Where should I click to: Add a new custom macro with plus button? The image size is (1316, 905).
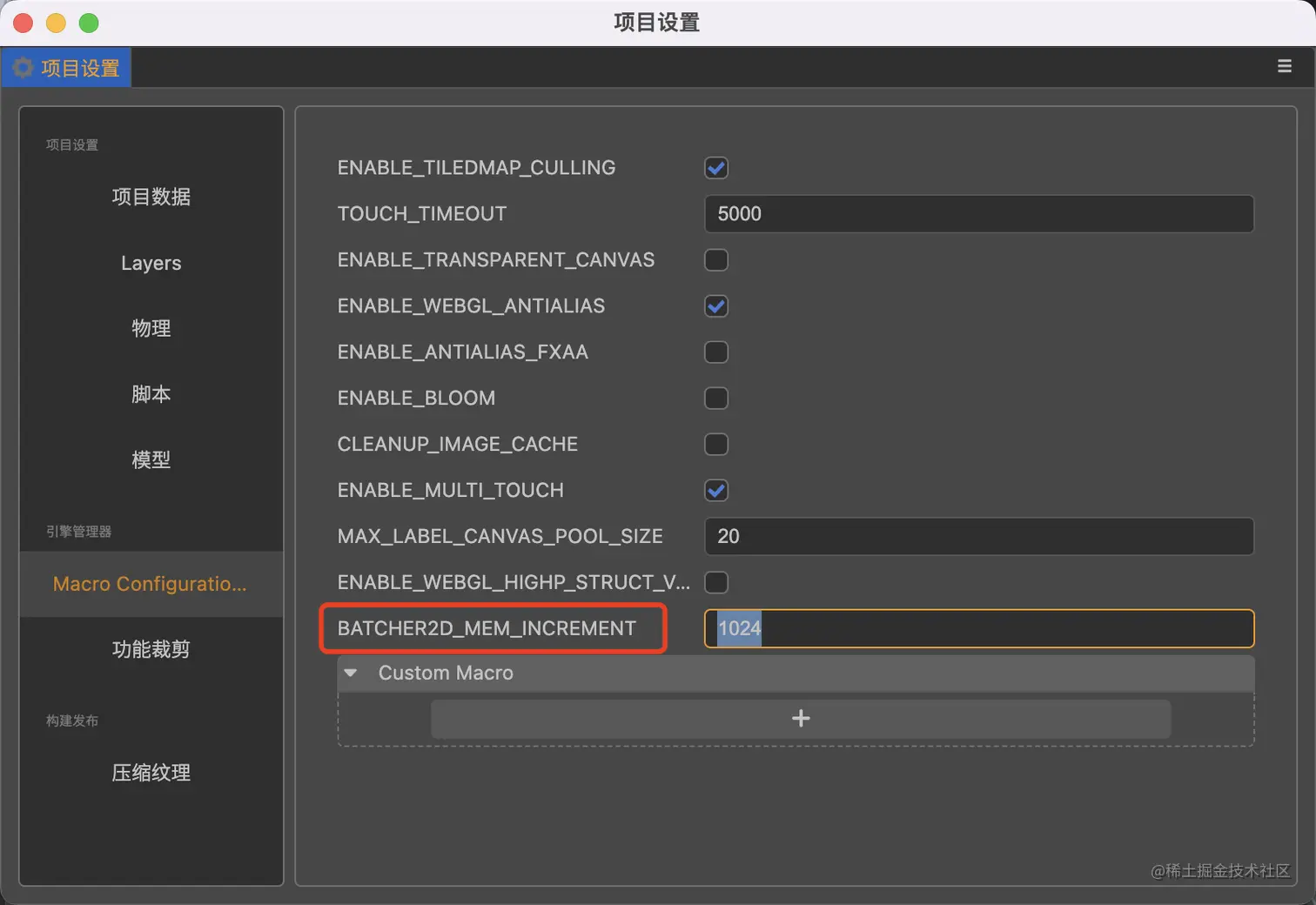[x=801, y=719]
